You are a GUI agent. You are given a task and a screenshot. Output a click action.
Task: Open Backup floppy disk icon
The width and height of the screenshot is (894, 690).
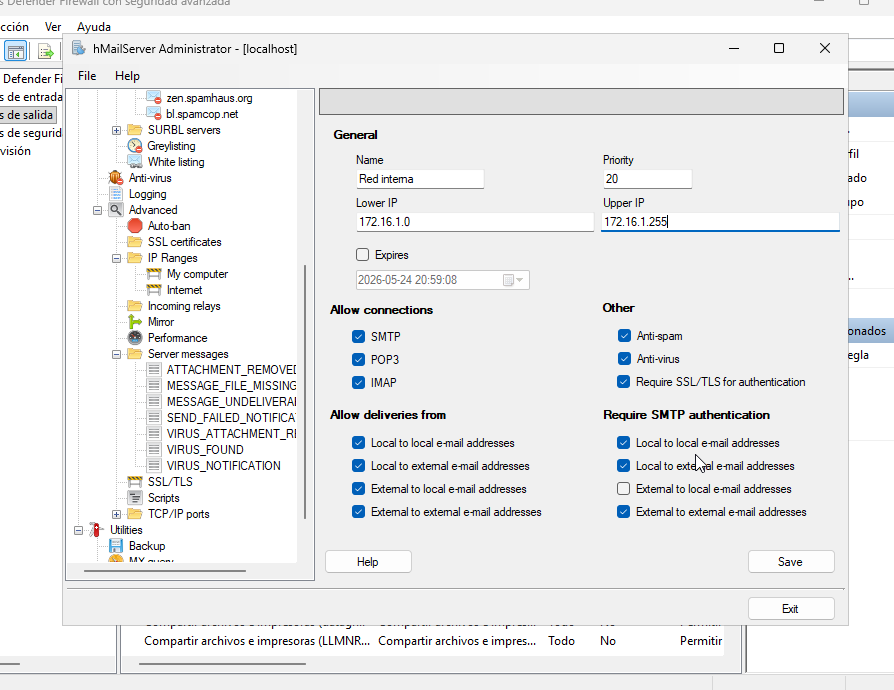(116, 546)
